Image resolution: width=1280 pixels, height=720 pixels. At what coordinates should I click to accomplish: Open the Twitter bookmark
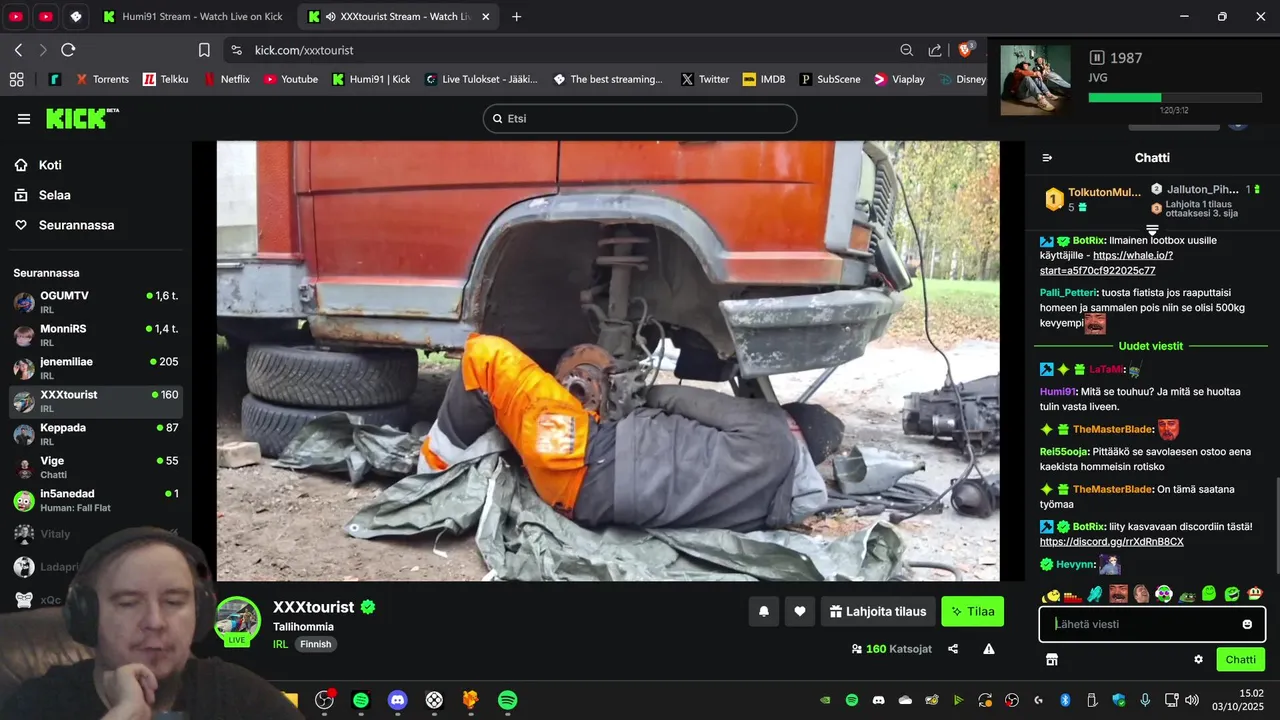[705, 79]
